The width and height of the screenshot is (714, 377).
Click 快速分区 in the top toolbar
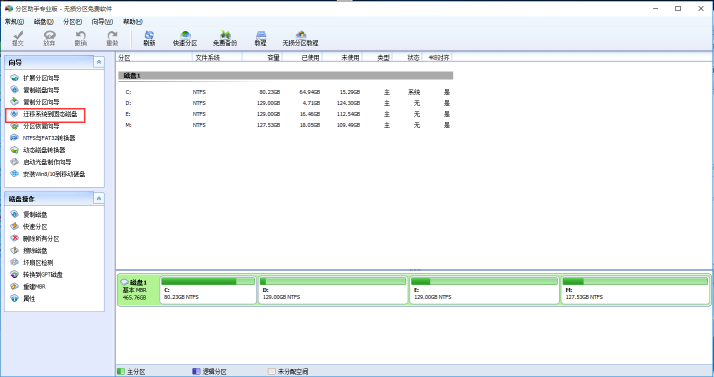(185, 38)
